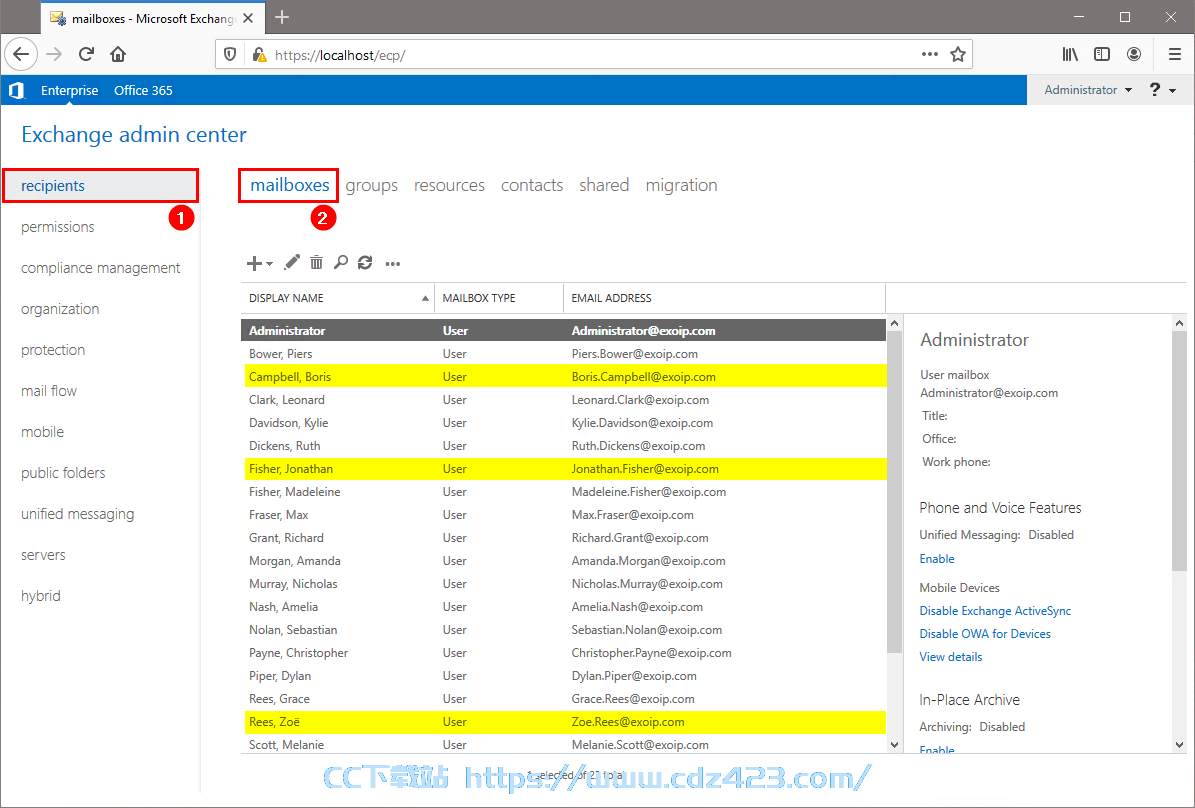
Task: Click View details link
Action: tap(950, 656)
